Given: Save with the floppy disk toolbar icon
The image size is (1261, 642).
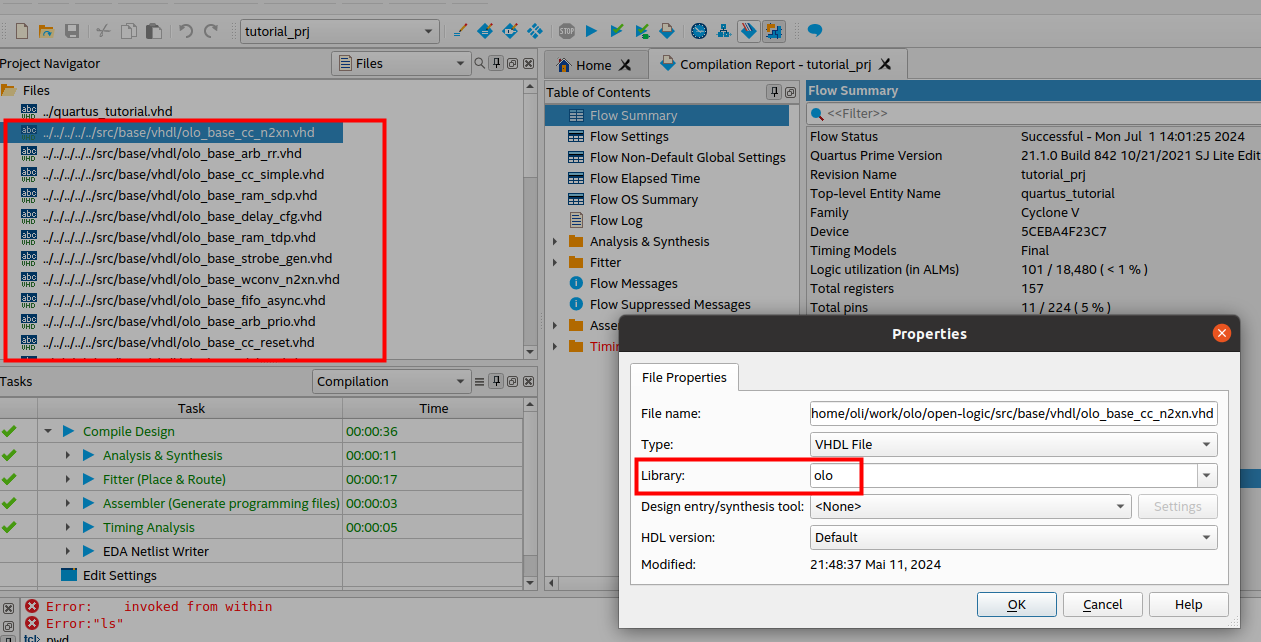Looking at the screenshot, I should pos(72,31).
